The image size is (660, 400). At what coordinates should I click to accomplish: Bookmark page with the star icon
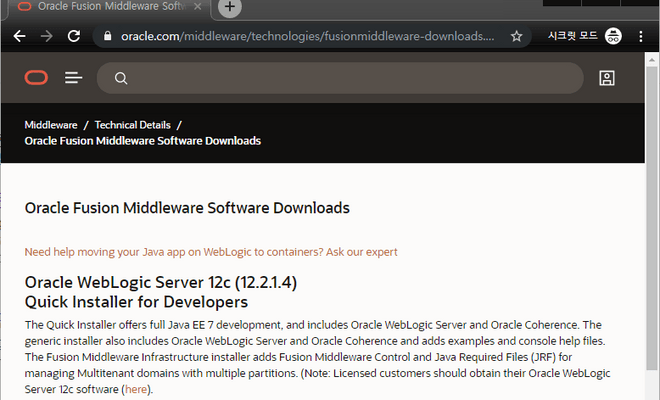point(516,36)
